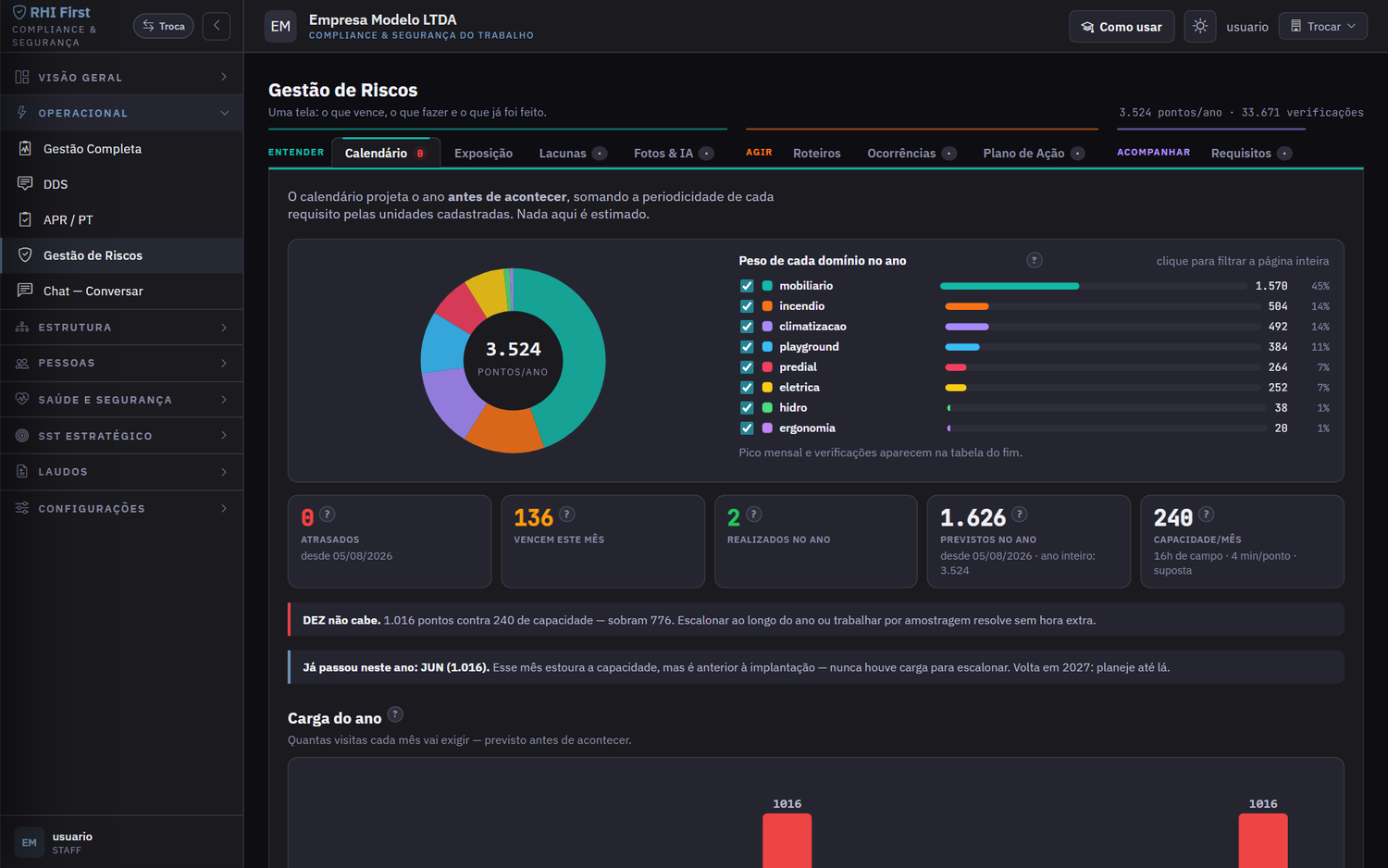Click the help icon next to Carga do ano

(x=395, y=714)
